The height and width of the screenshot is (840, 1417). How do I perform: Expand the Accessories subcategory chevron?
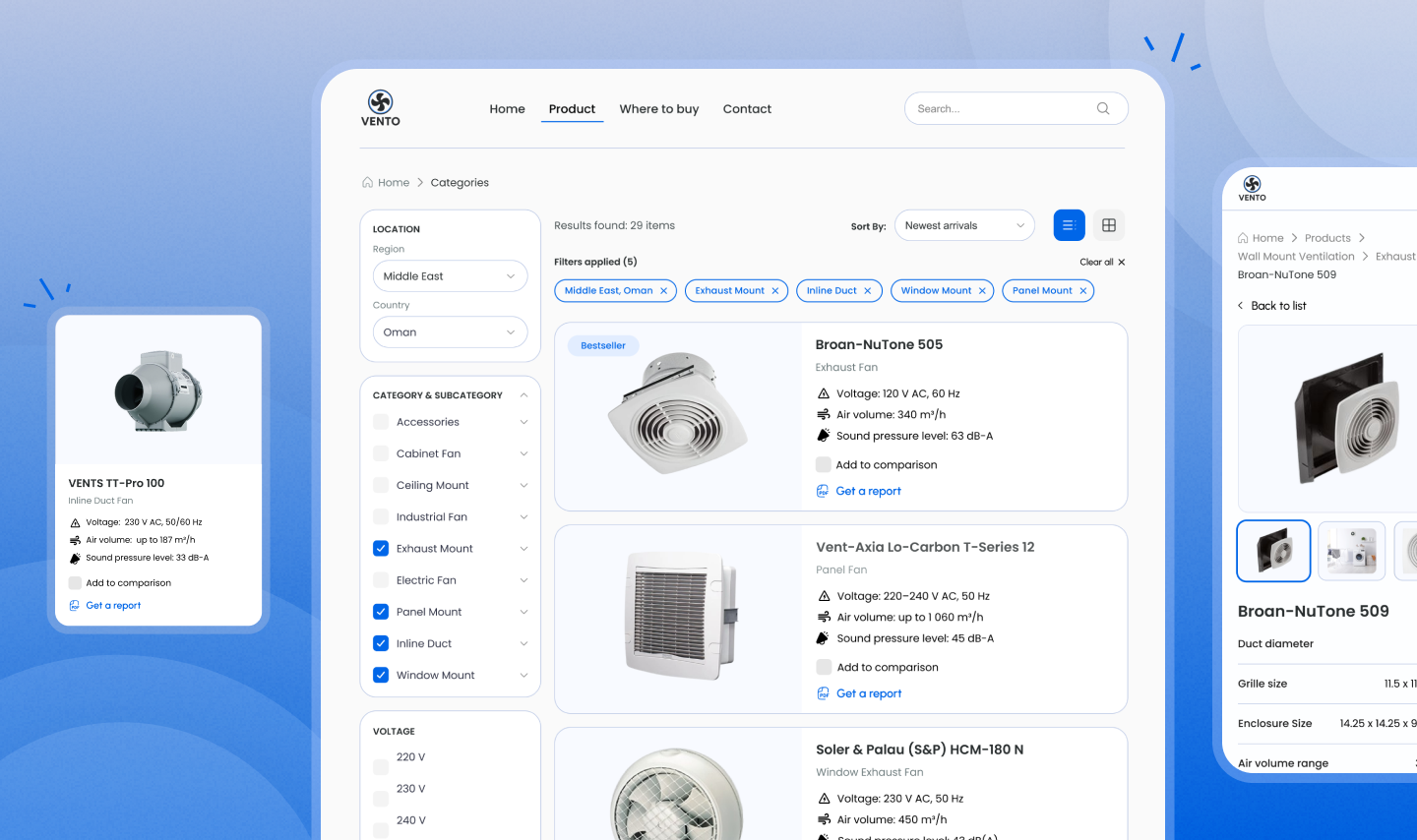click(524, 422)
